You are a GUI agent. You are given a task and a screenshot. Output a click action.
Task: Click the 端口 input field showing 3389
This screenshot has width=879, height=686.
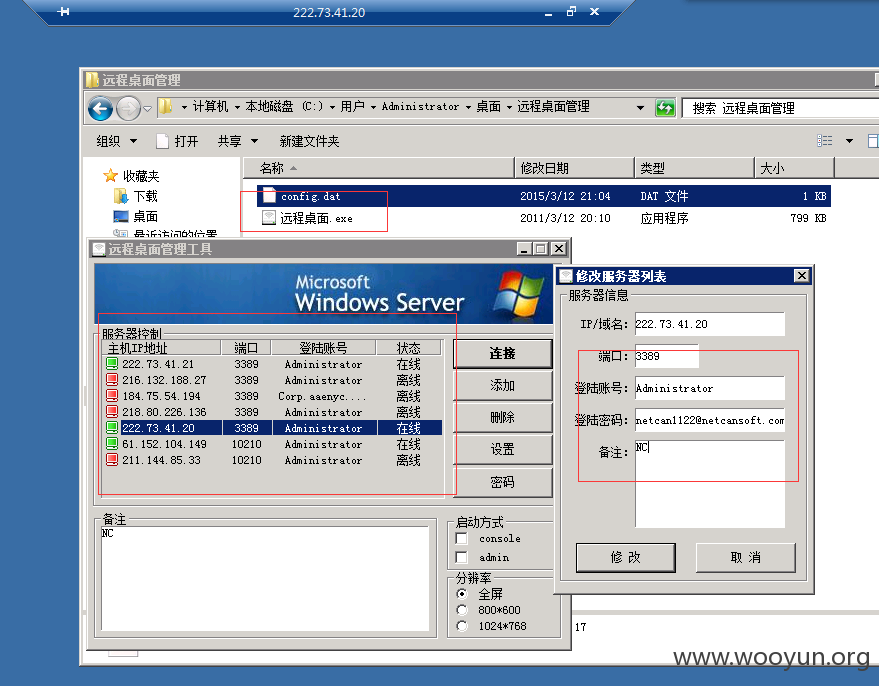[667, 356]
